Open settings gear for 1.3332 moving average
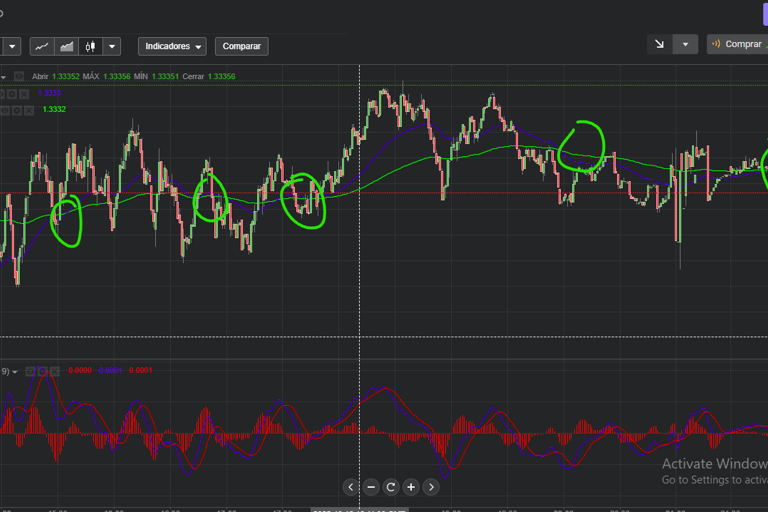 tap(17, 111)
